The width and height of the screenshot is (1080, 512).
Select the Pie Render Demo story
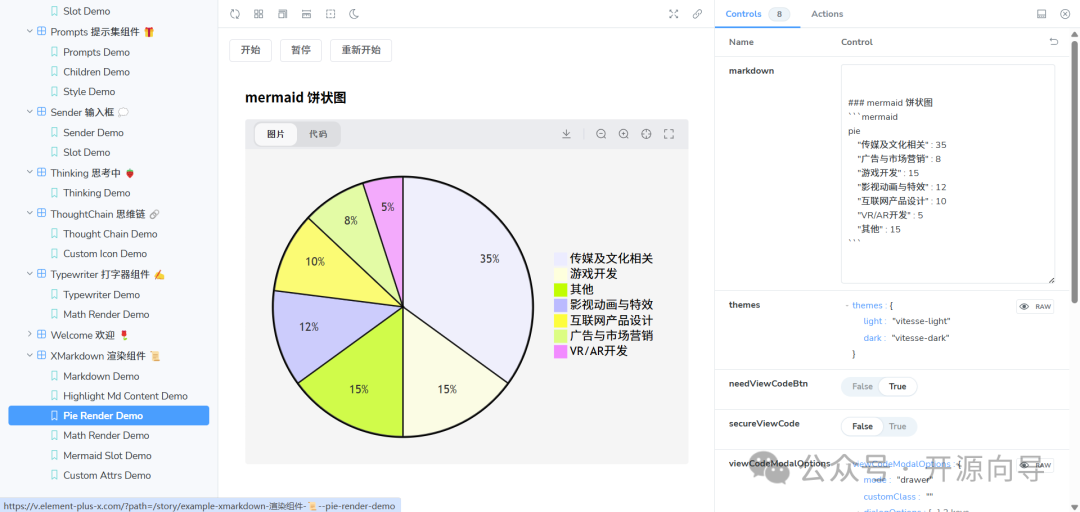point(109,416)
